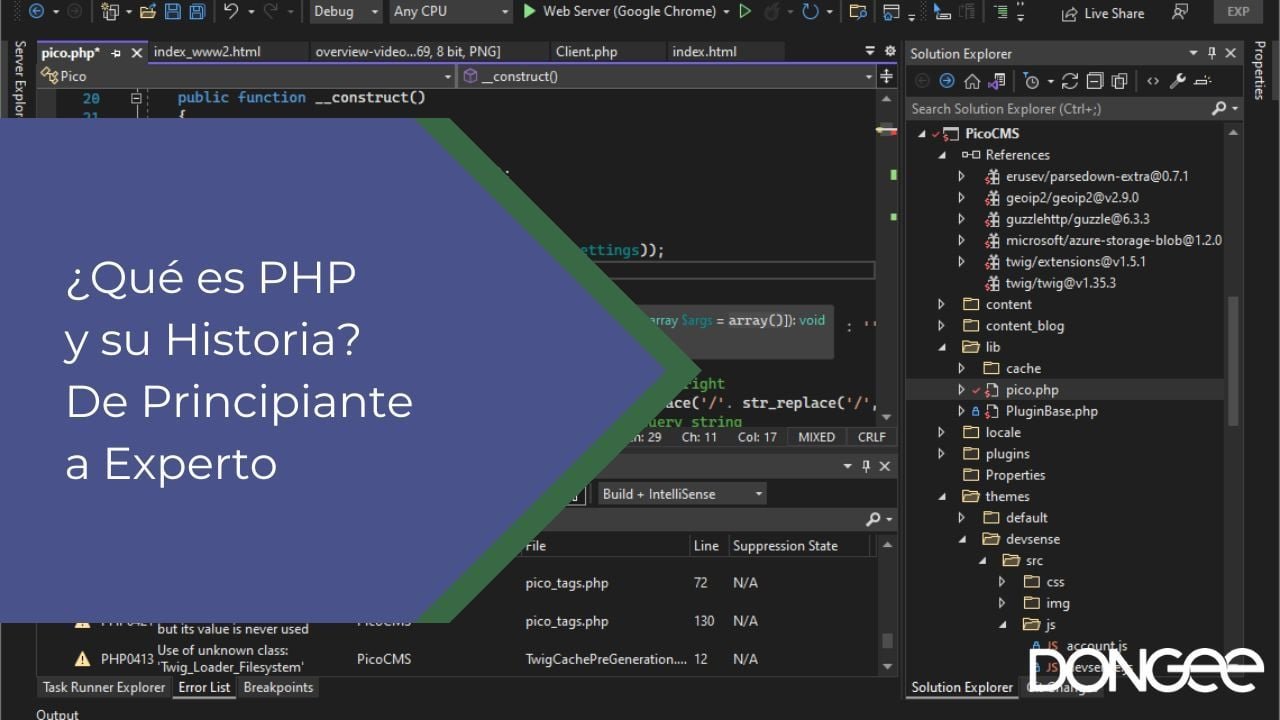Sort Error List by Line column
The width and height of the screenshot is (1280, 720).
pos(706,546)
